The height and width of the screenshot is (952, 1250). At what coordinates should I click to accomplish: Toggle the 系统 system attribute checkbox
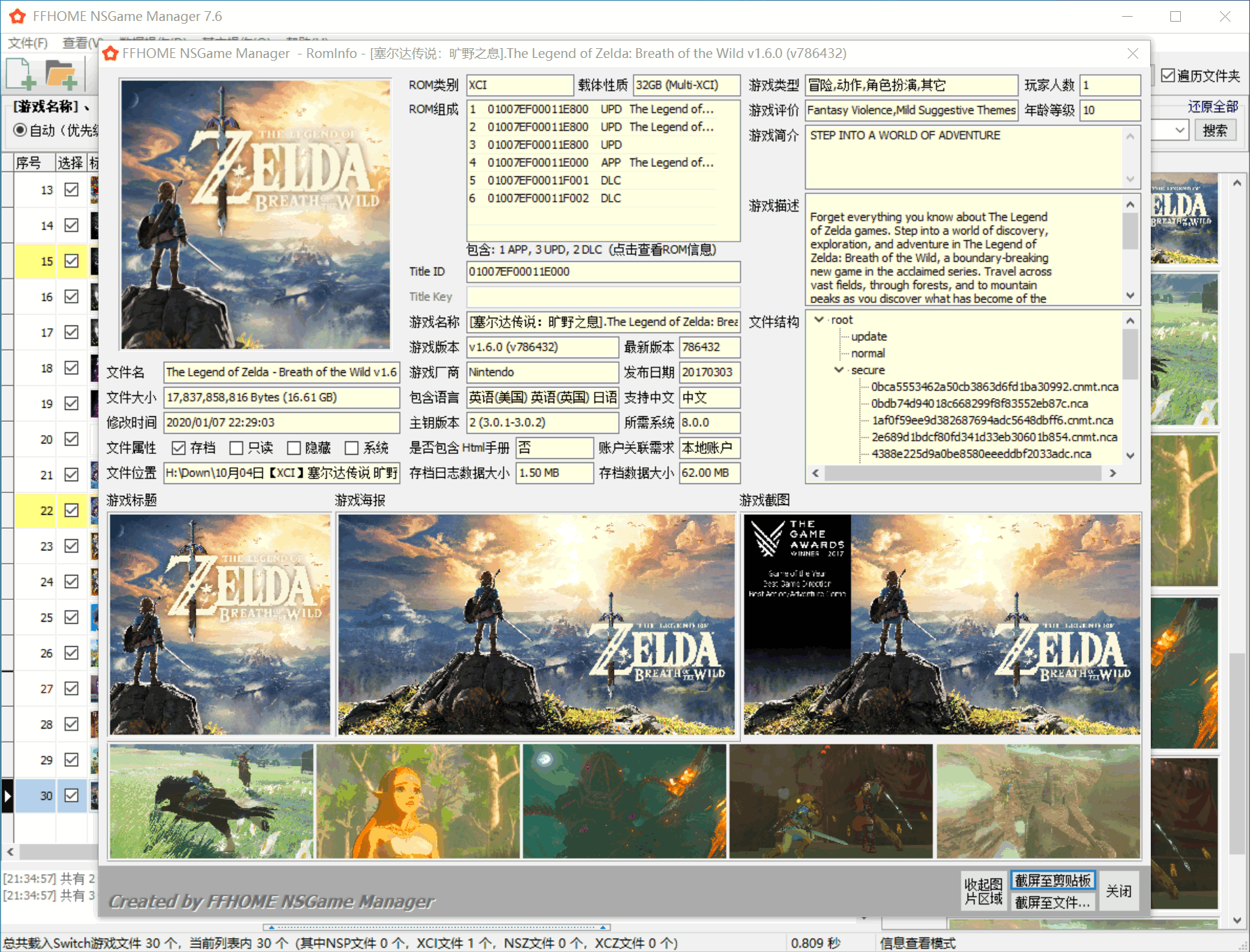pyautogui.click(x=351, y=448)
